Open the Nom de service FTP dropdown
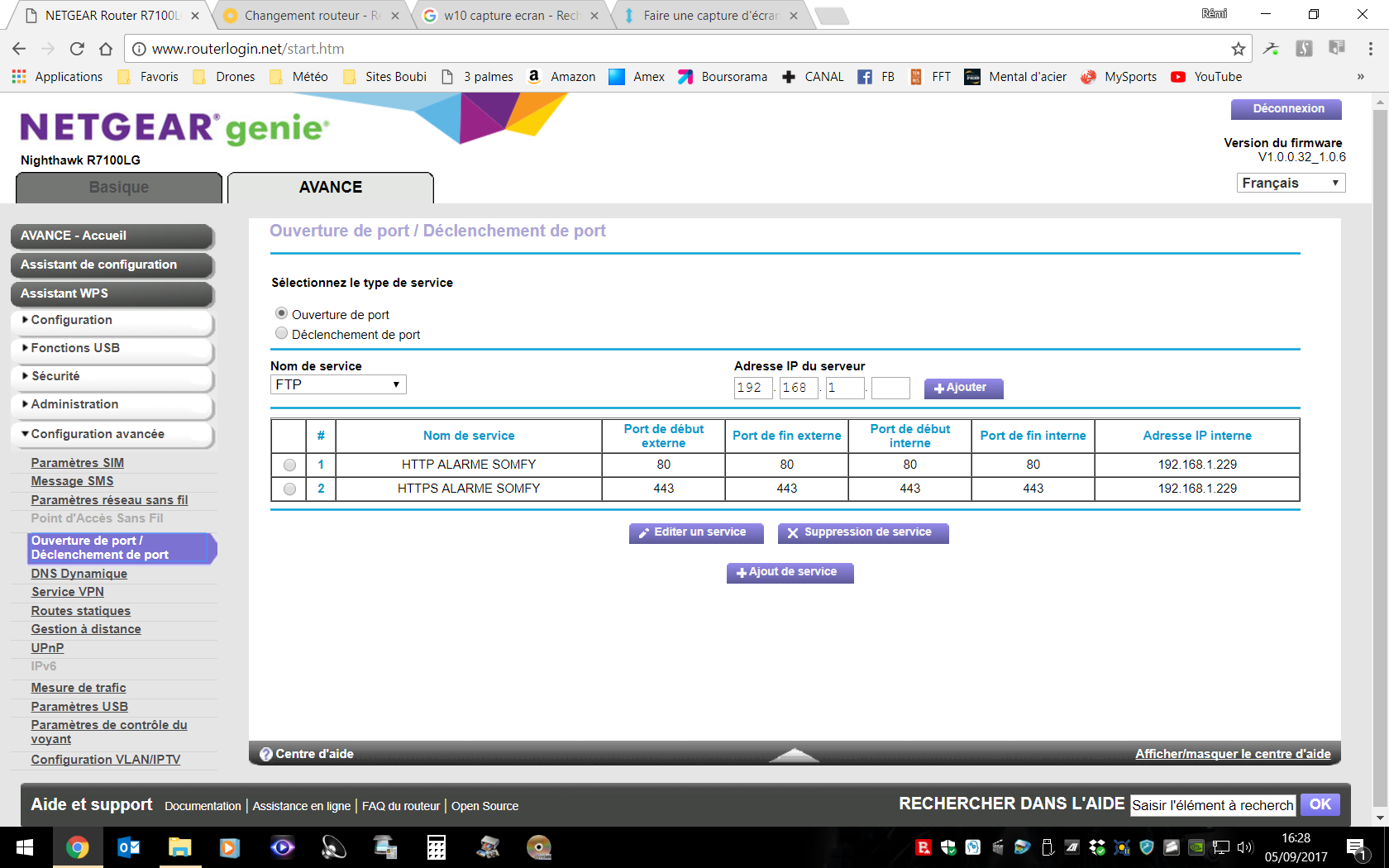 point(338,384)
